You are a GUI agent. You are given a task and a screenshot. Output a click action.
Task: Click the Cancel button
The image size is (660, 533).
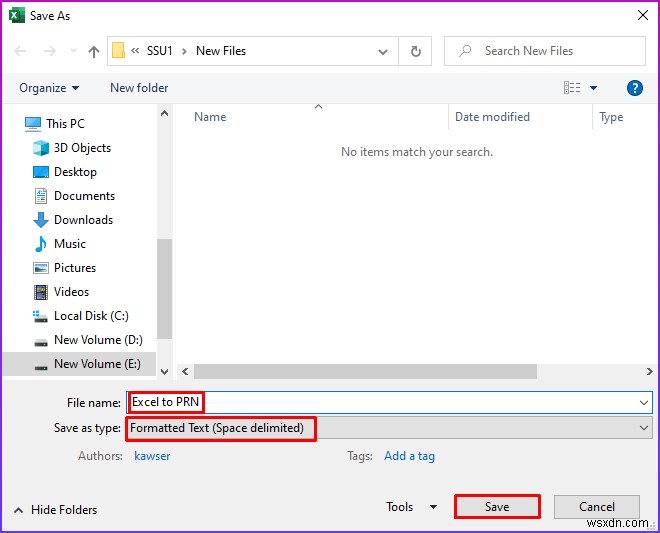(596, 507)
